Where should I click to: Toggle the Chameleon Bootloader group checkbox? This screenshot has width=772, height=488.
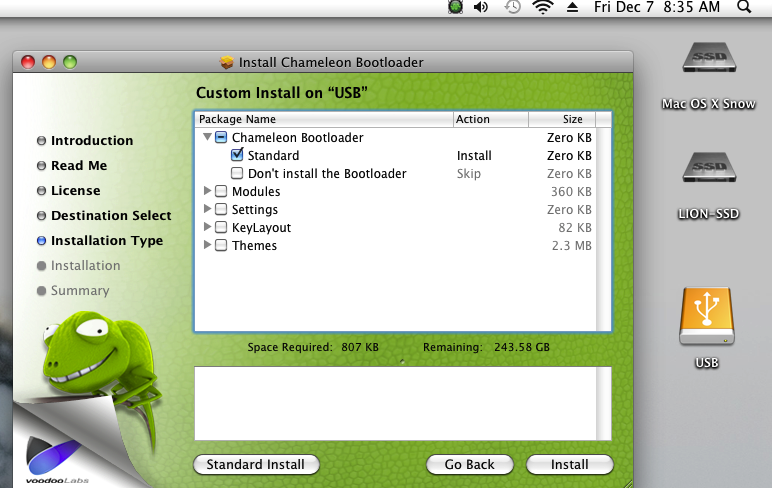point(221,137)
